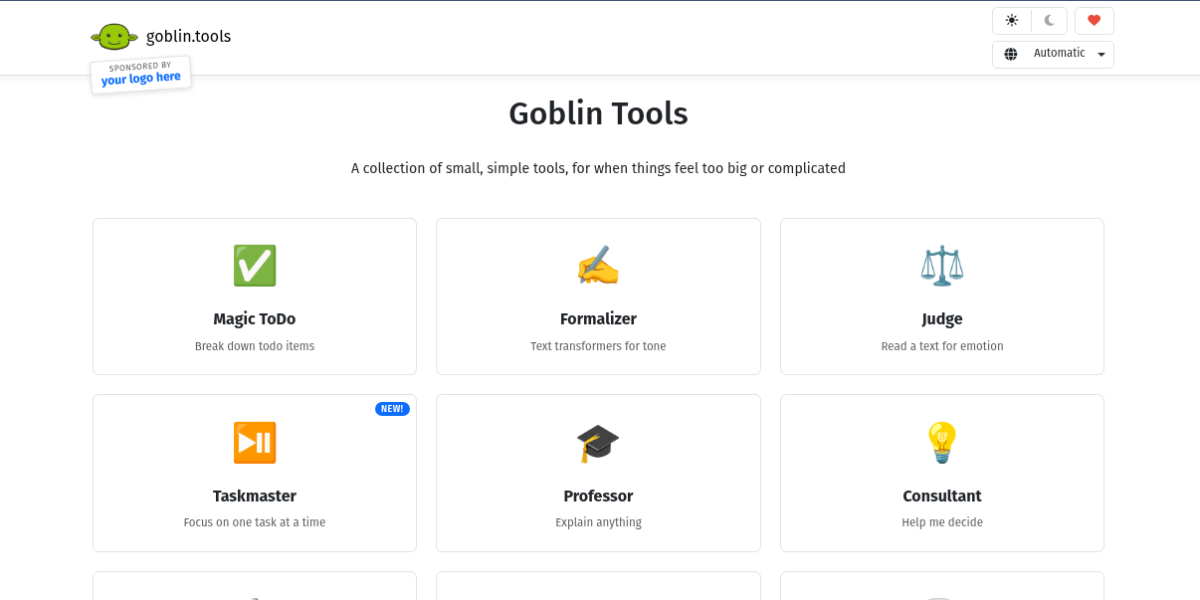
Task: Click 'Read a text for emotion' text
Action: (942, 346)
